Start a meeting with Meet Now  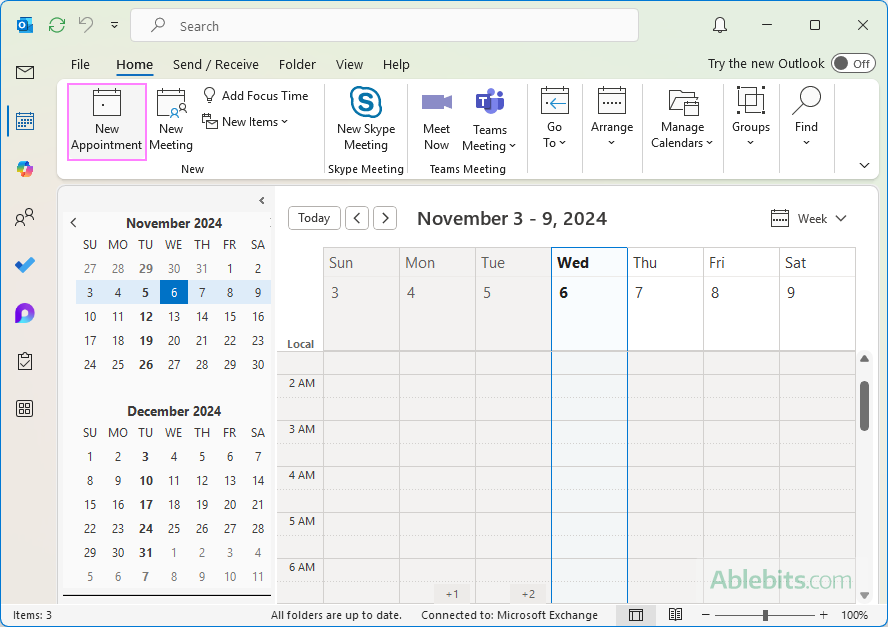click(436, 120)
